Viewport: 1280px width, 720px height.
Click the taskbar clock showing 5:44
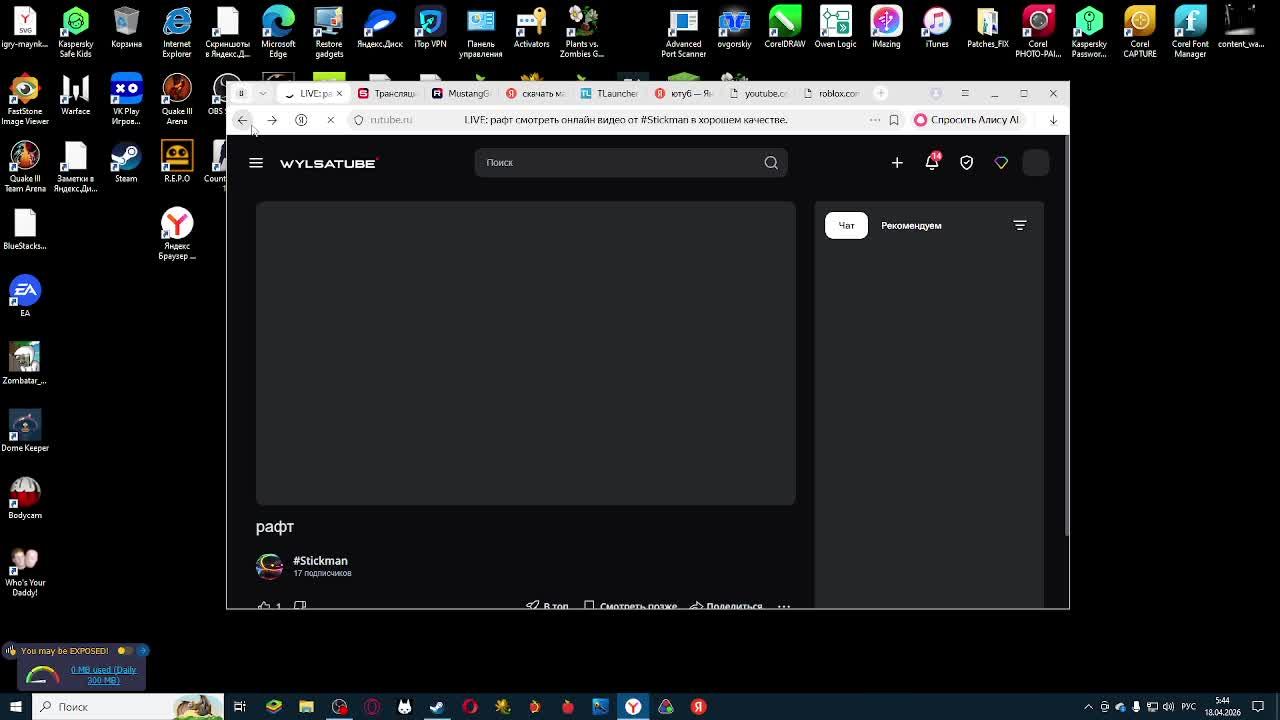click(x=1222, y=707)
